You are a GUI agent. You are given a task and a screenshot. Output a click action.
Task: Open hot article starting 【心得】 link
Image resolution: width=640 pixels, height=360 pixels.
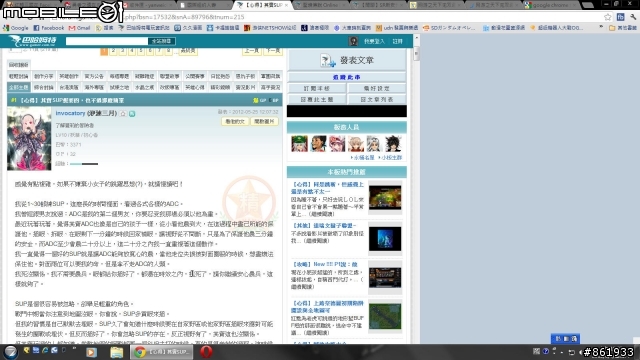point(327,188)
